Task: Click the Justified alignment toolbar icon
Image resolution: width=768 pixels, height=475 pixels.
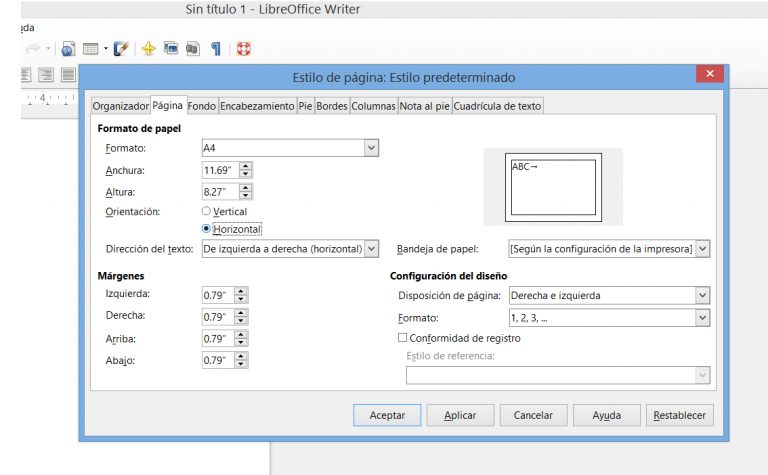Action: 69,75
